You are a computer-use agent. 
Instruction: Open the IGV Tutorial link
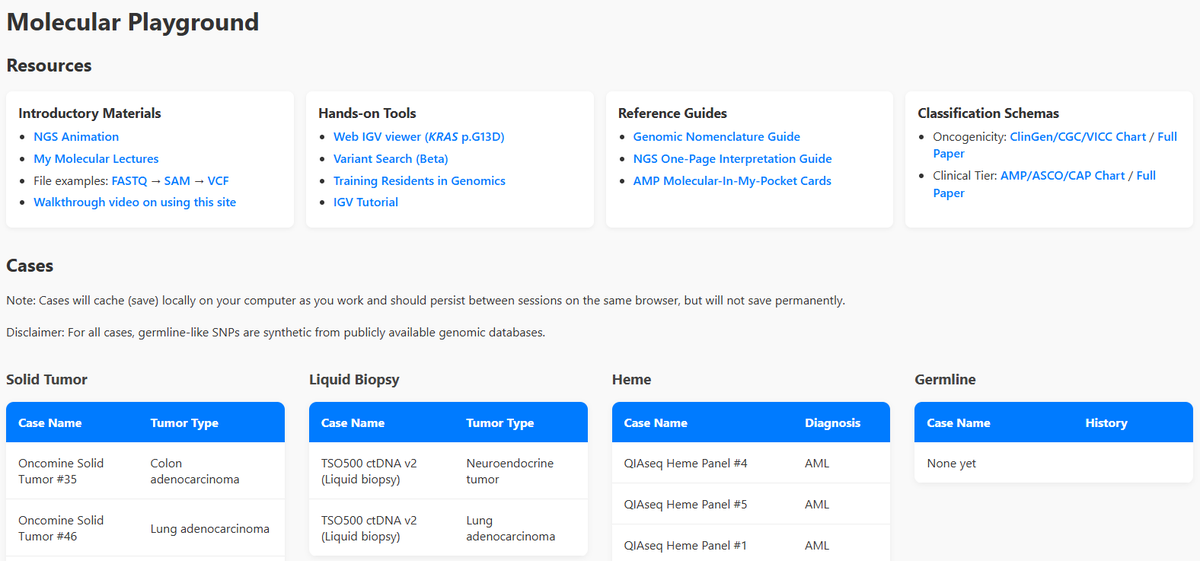click(365, 202)
